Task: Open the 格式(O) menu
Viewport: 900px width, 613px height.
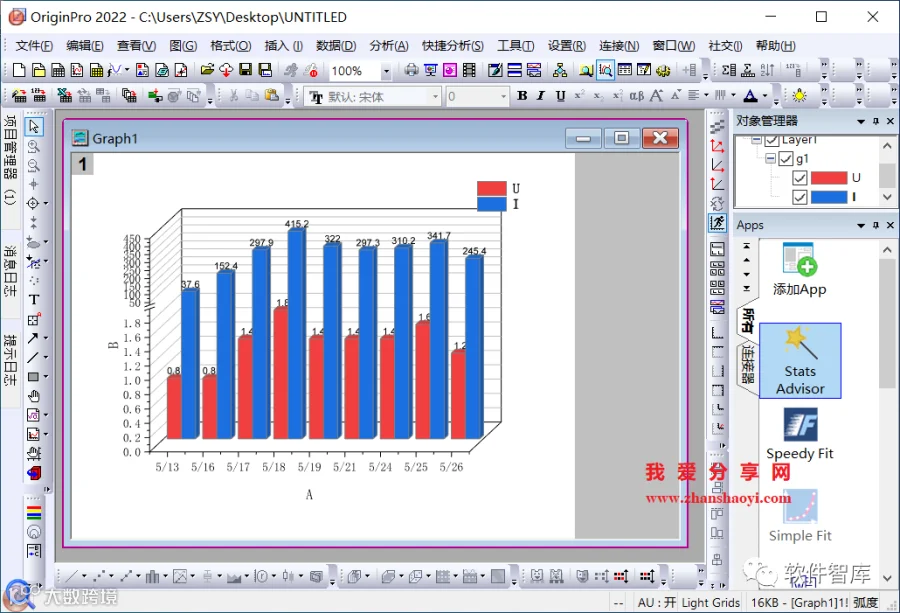Action: 231,46
